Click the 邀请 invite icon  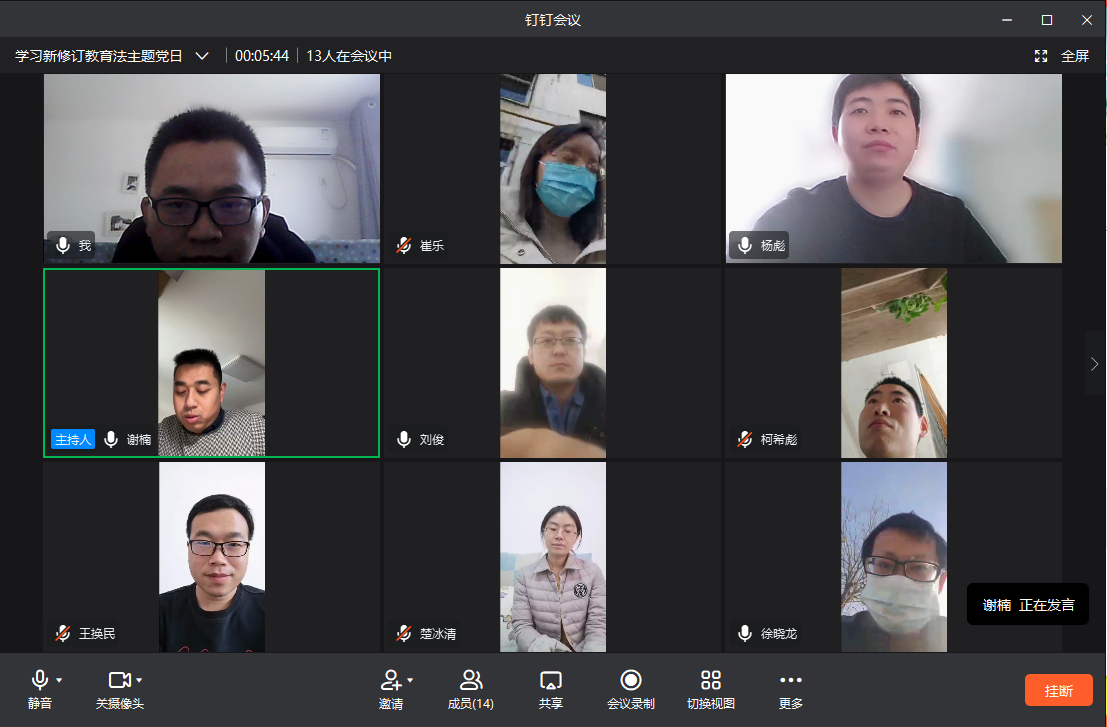(x=390, y=681)
